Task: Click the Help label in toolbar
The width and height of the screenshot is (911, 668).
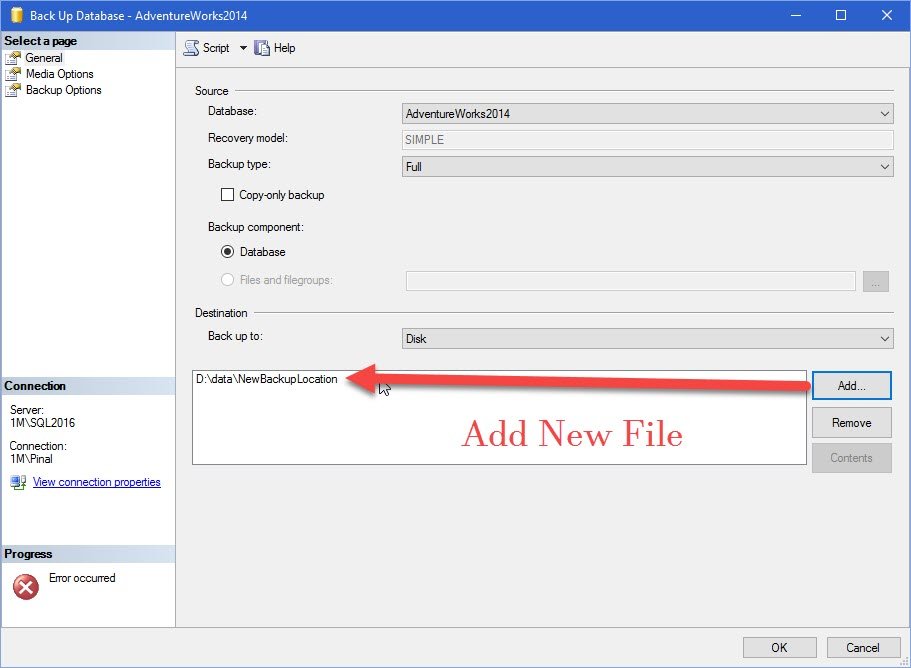Action: click(285, 48)
